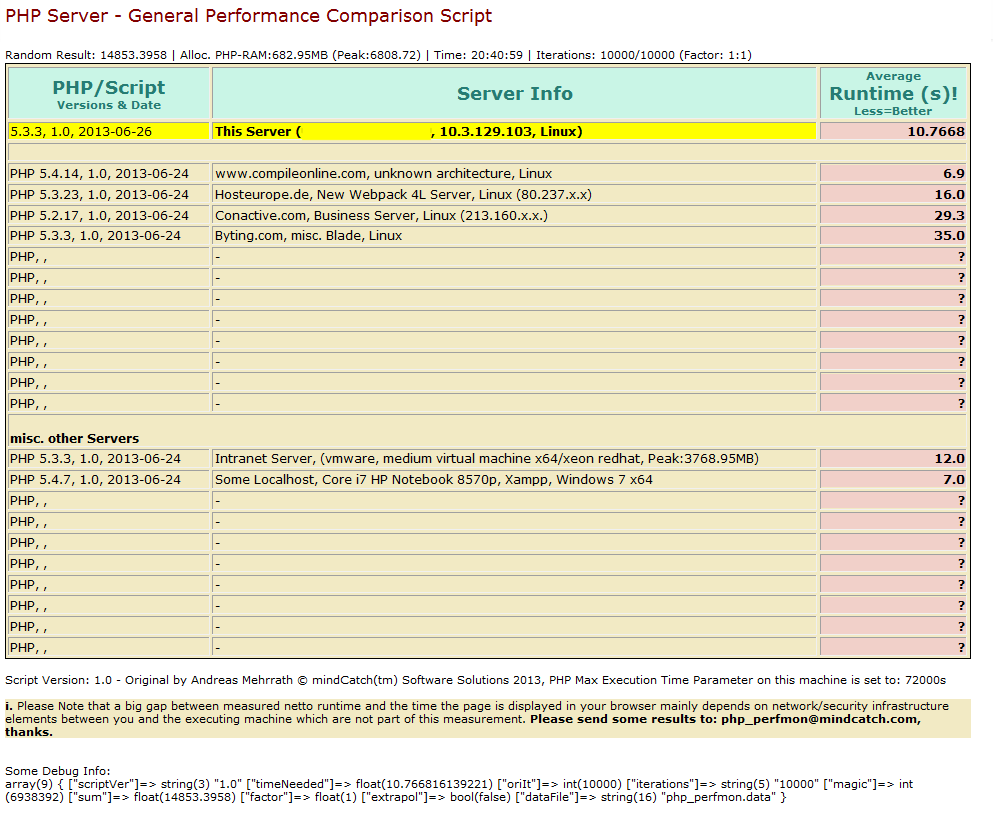Click the Some Debug Info array output
The height and width of the screenshot is (815, 993).
coord(450,790)
